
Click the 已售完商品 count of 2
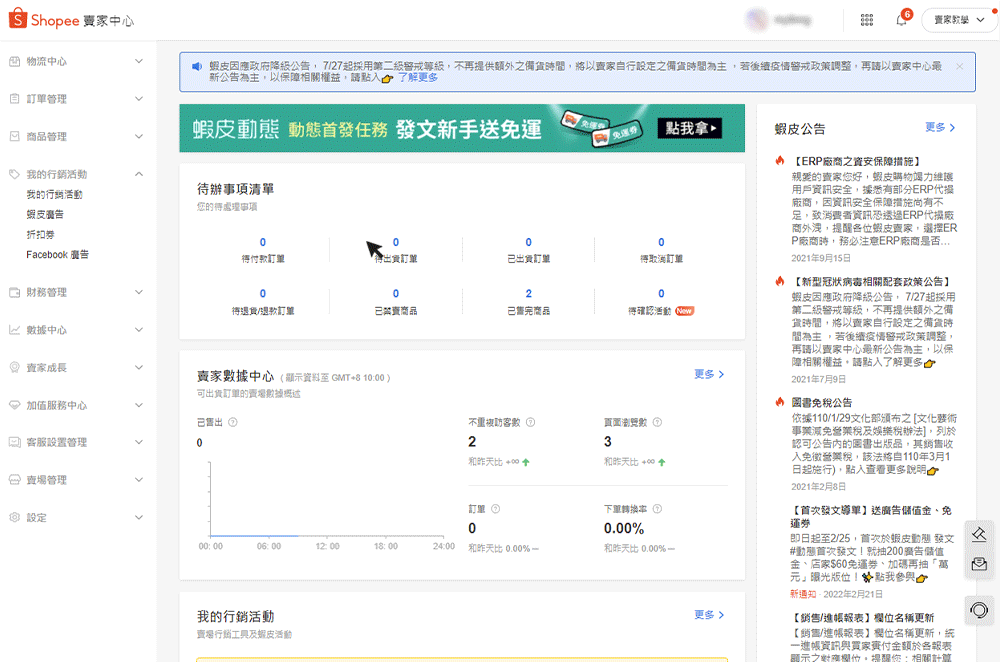528,293
